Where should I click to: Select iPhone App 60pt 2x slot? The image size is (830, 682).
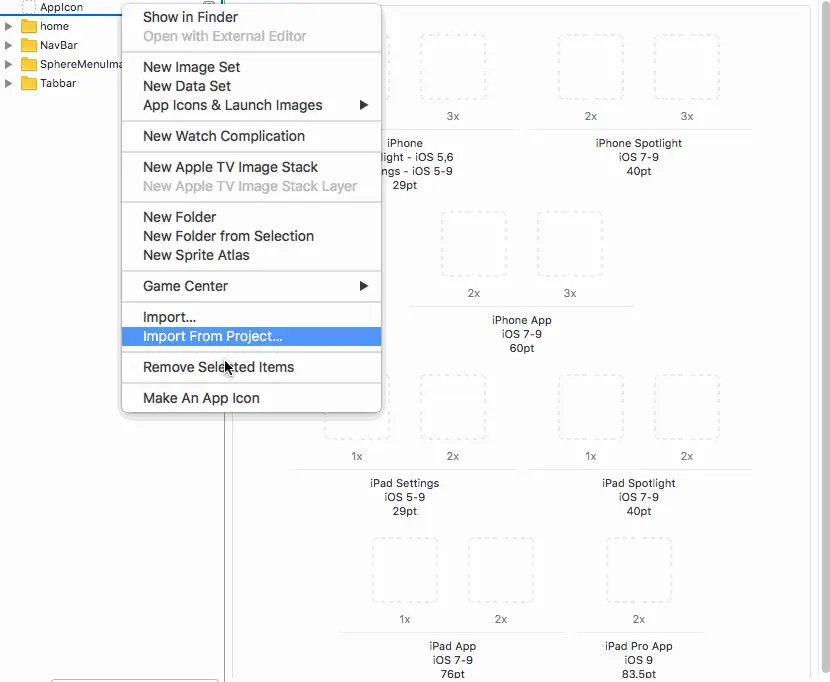pos(474,244)
